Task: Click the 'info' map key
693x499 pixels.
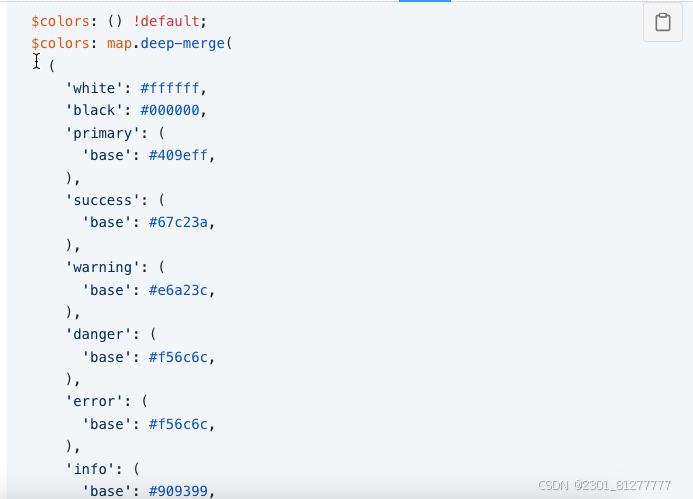Action: (90, 469)
